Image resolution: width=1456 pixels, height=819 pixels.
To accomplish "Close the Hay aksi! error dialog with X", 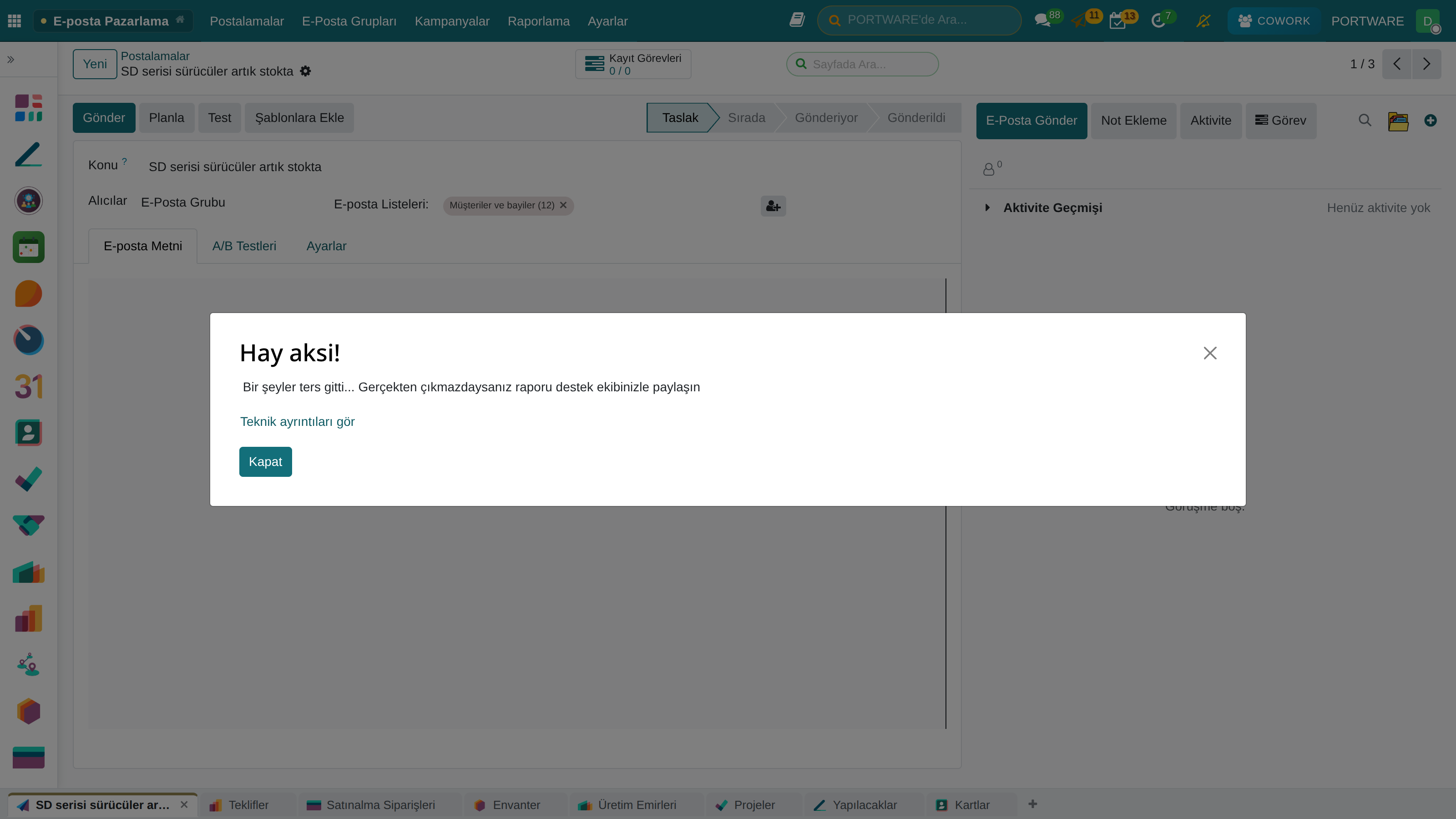I will click(1209, 353).
